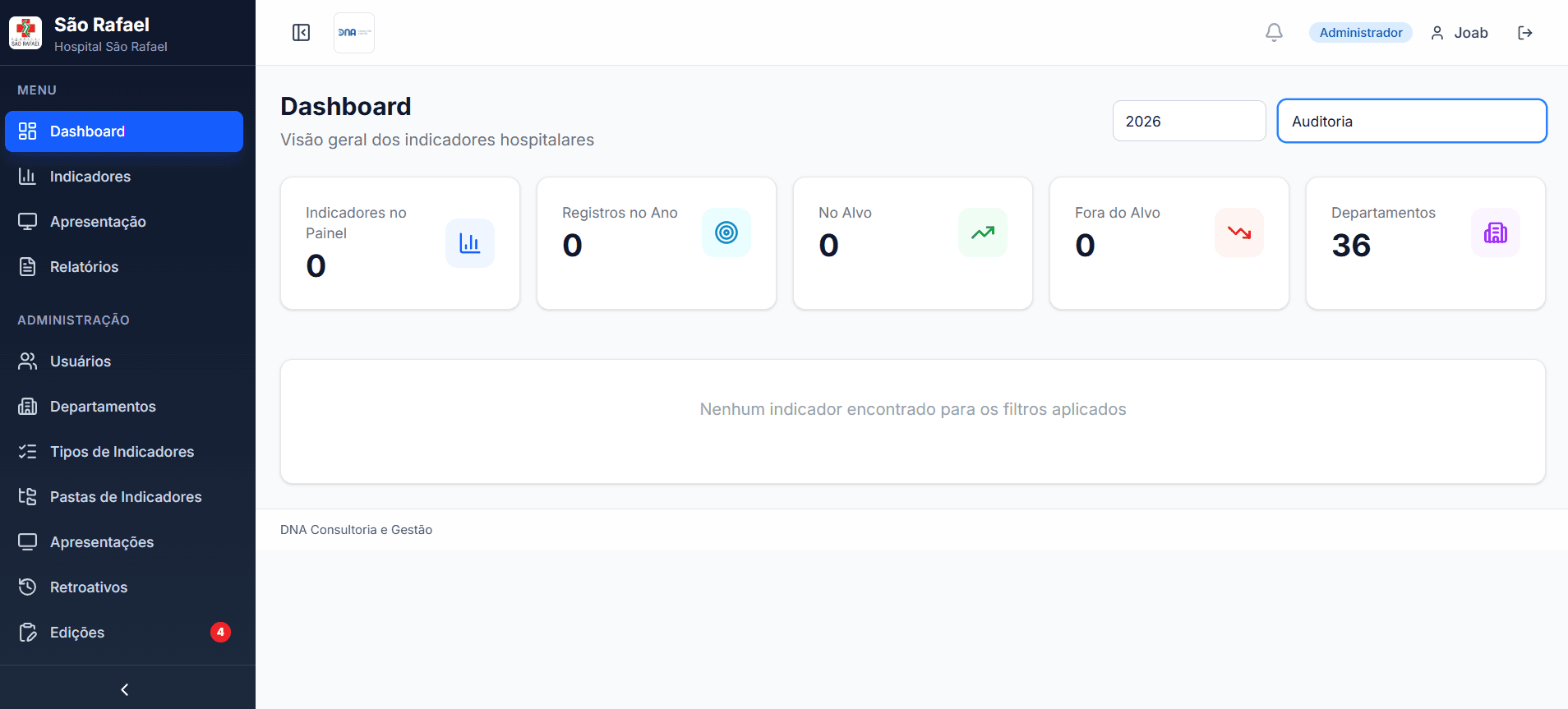Click the Usuários people icon

coord(28,361)
